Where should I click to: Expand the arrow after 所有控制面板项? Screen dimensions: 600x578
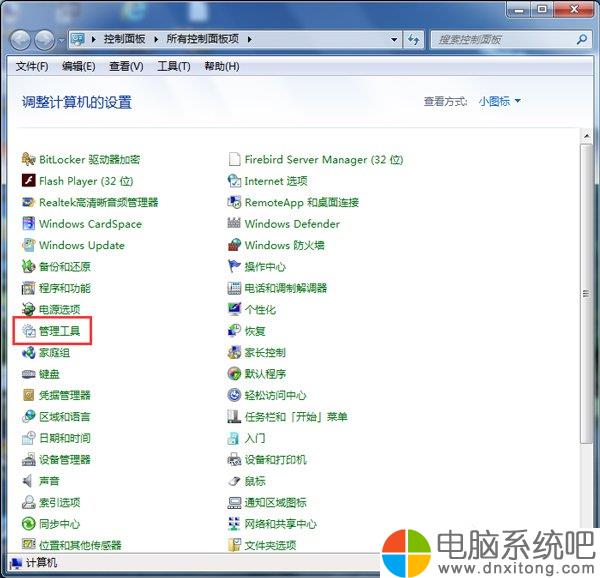(x=249, y=39)
